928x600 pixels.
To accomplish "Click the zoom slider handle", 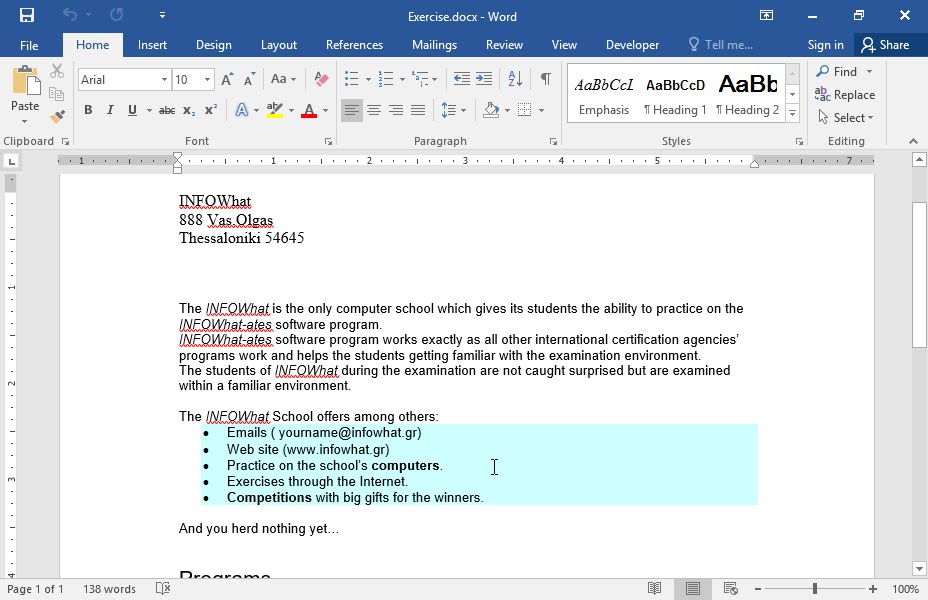I will 815,589.
